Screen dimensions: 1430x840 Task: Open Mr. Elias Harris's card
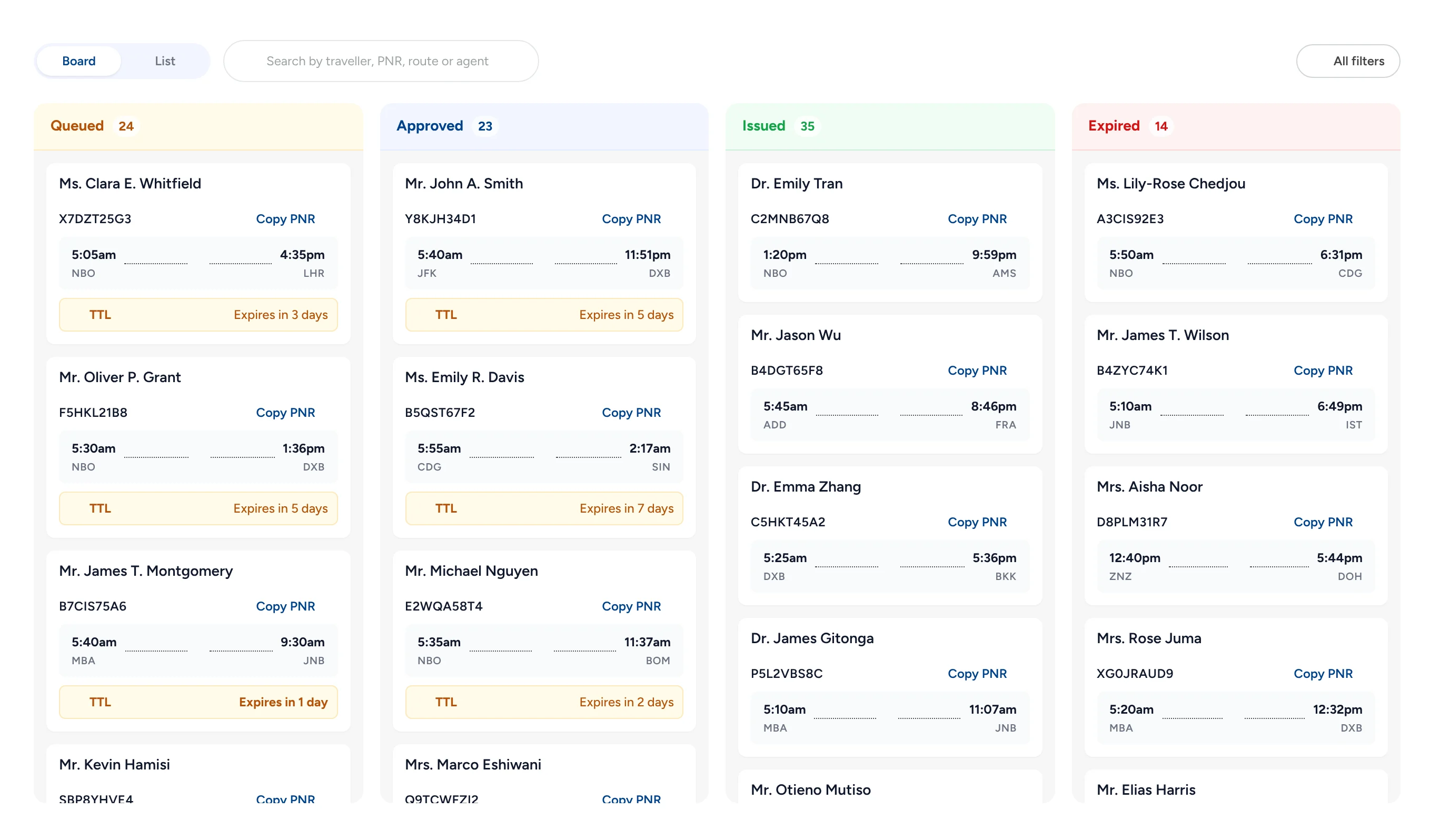pyautogui.click(x=1236, y=786)
